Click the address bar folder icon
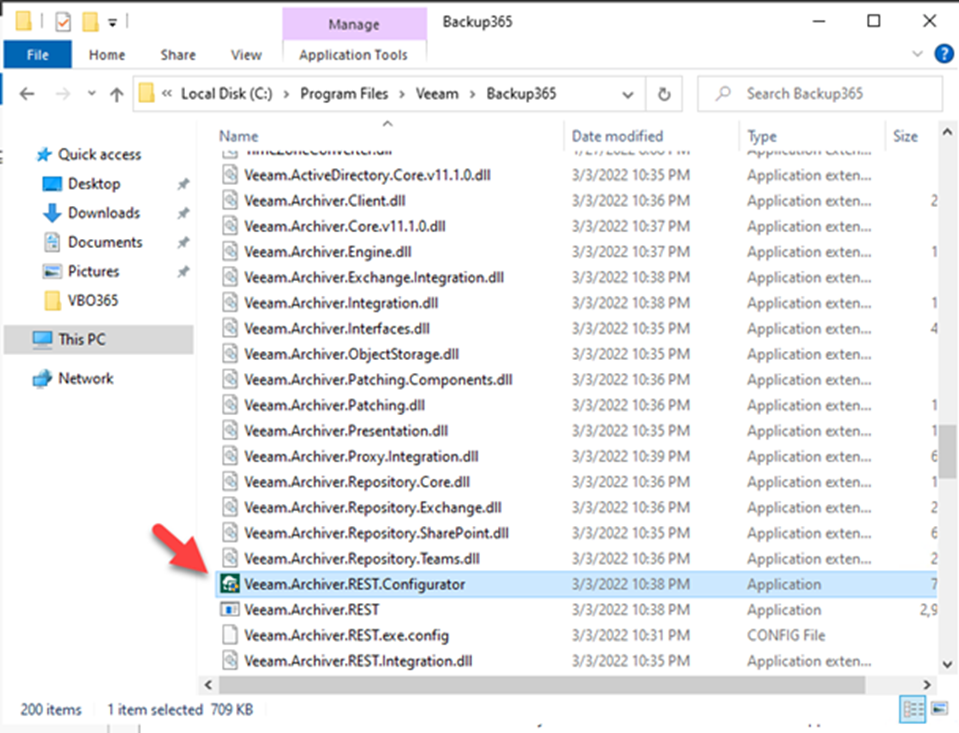959x733 pixels. point(147,94)
